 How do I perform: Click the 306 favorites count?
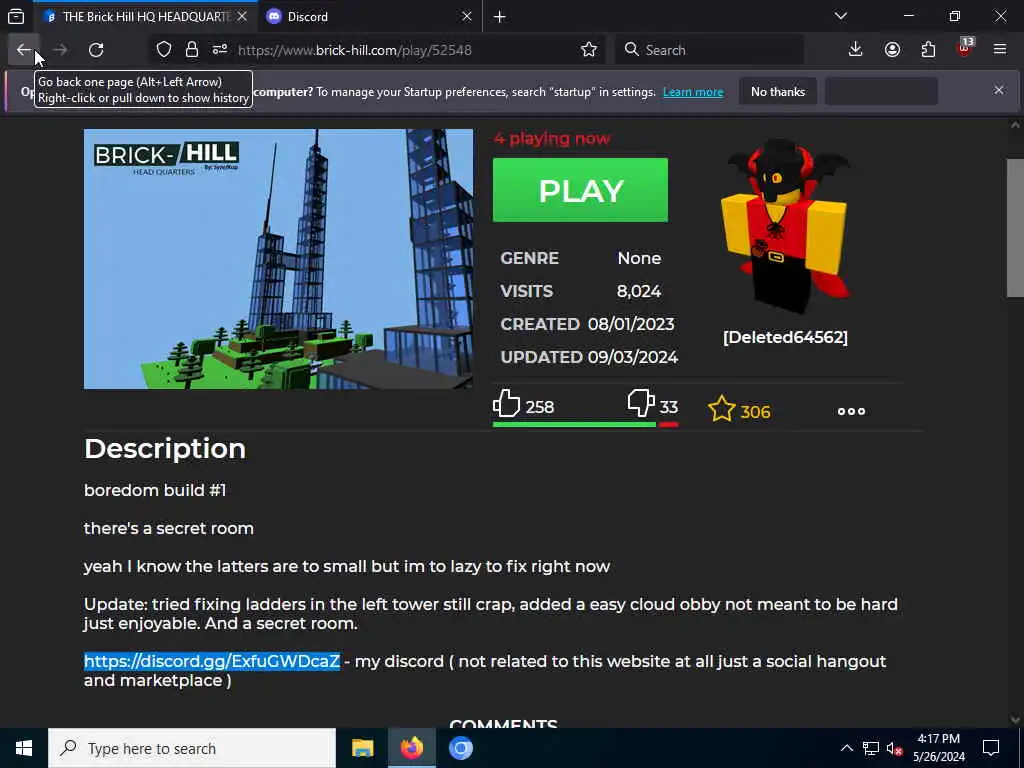pyautogui.click(x=756, y=412)
